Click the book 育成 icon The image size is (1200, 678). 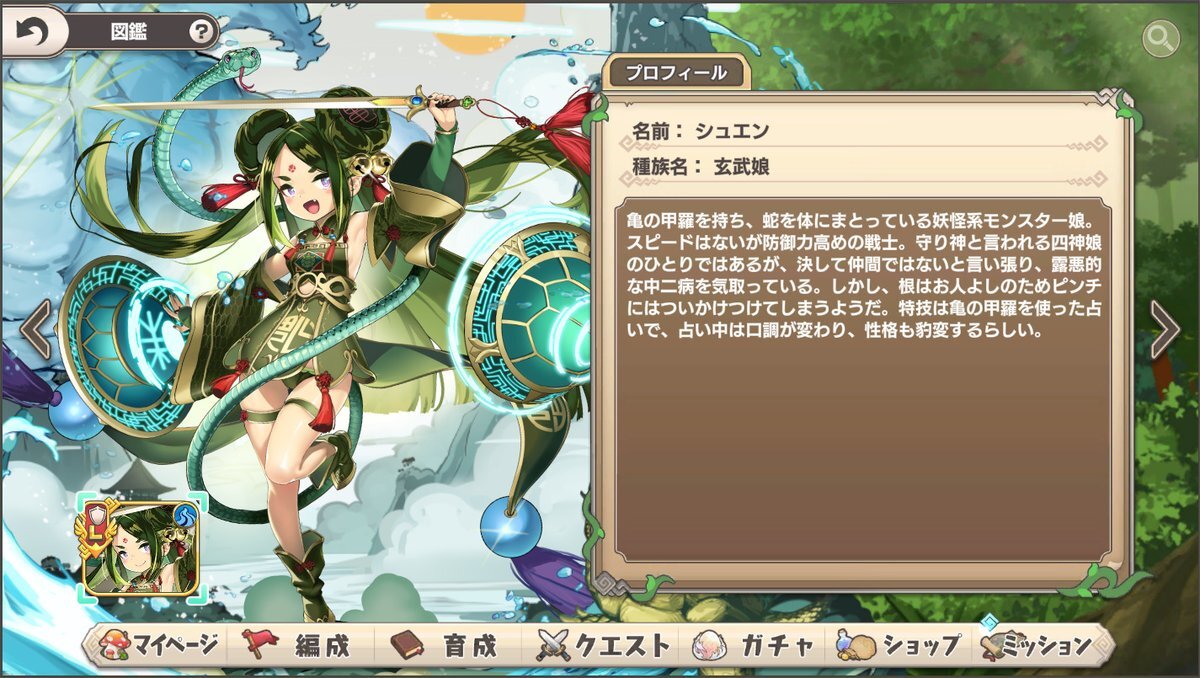[408, 645]
